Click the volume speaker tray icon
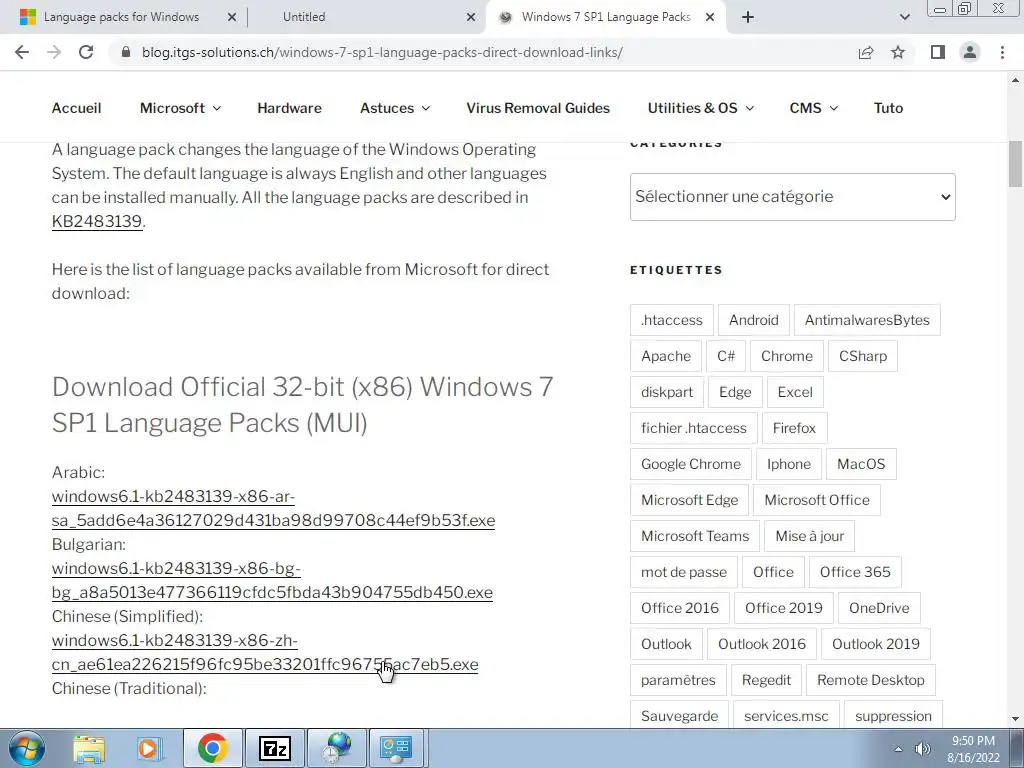The image size is (1024, 768). point(923,749)
